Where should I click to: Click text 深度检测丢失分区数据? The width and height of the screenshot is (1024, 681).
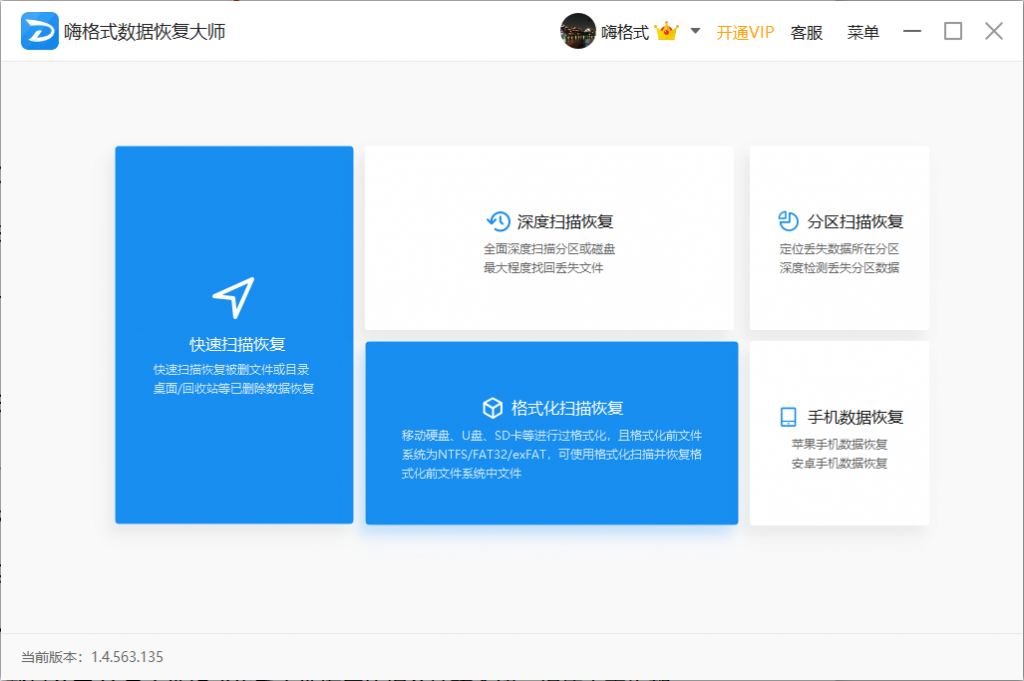[x=839, y=268]
